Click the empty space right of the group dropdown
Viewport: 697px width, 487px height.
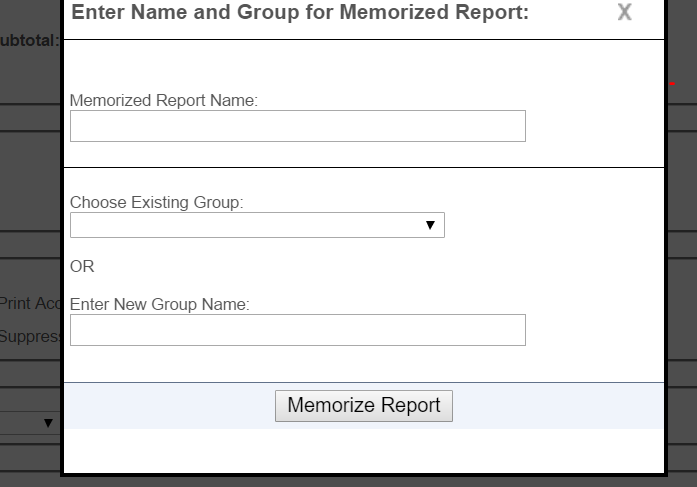(554, 225)
